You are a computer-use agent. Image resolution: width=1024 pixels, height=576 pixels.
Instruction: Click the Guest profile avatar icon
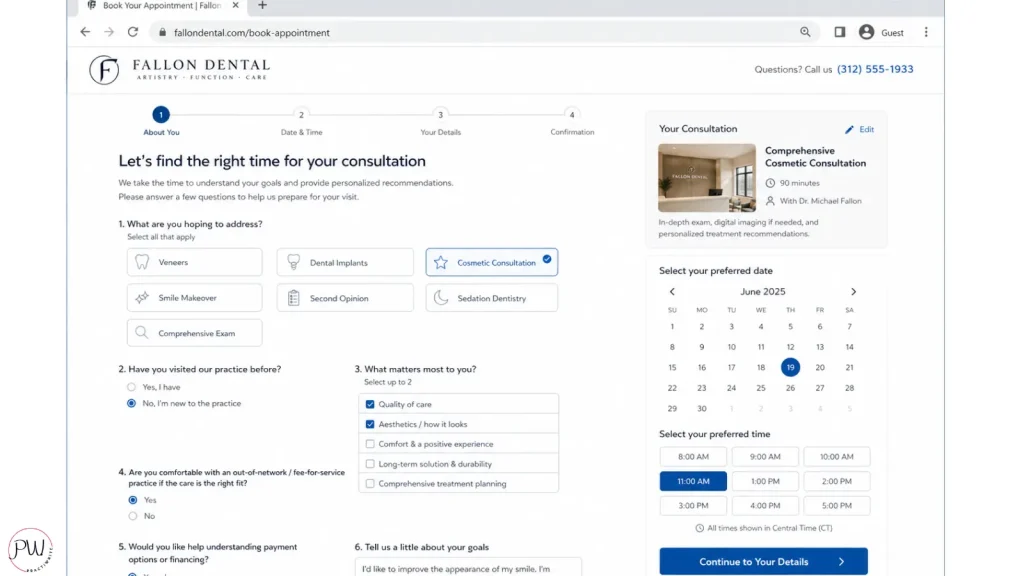click(866, 32)
